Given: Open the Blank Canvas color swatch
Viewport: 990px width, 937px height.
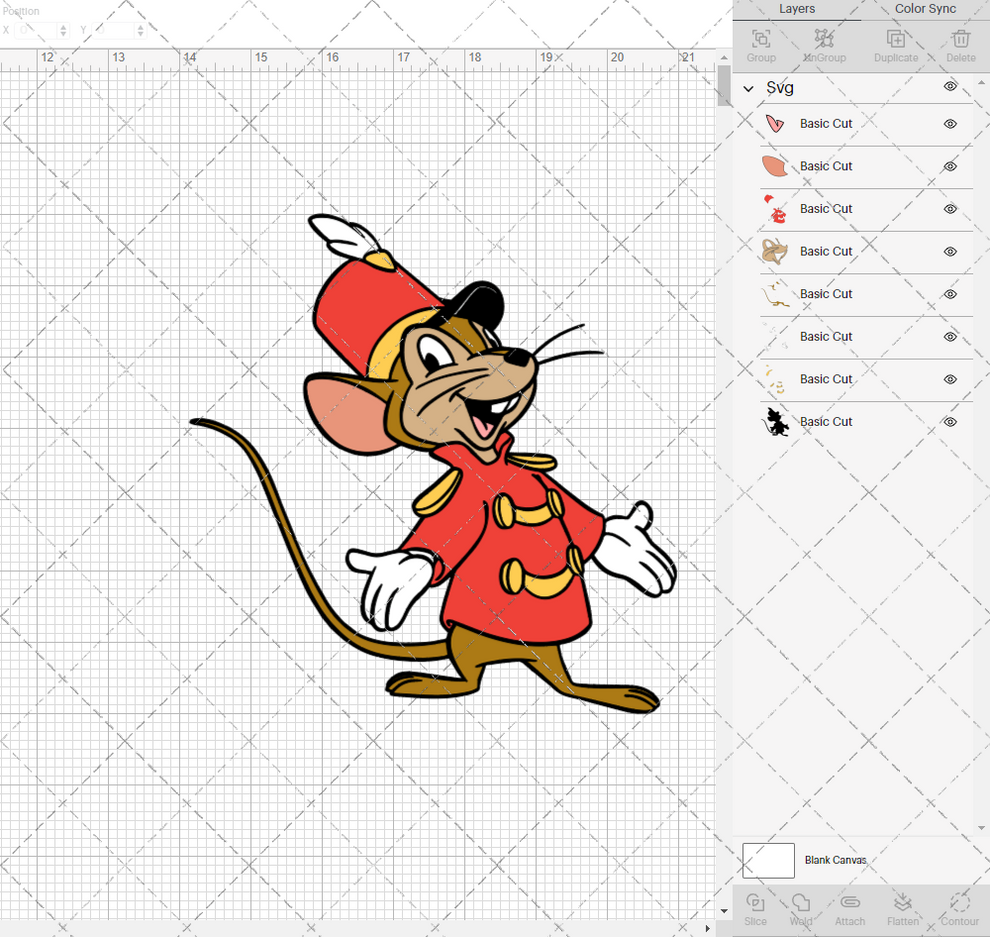Looking at the screenshot, I should (x=768, y=860).
